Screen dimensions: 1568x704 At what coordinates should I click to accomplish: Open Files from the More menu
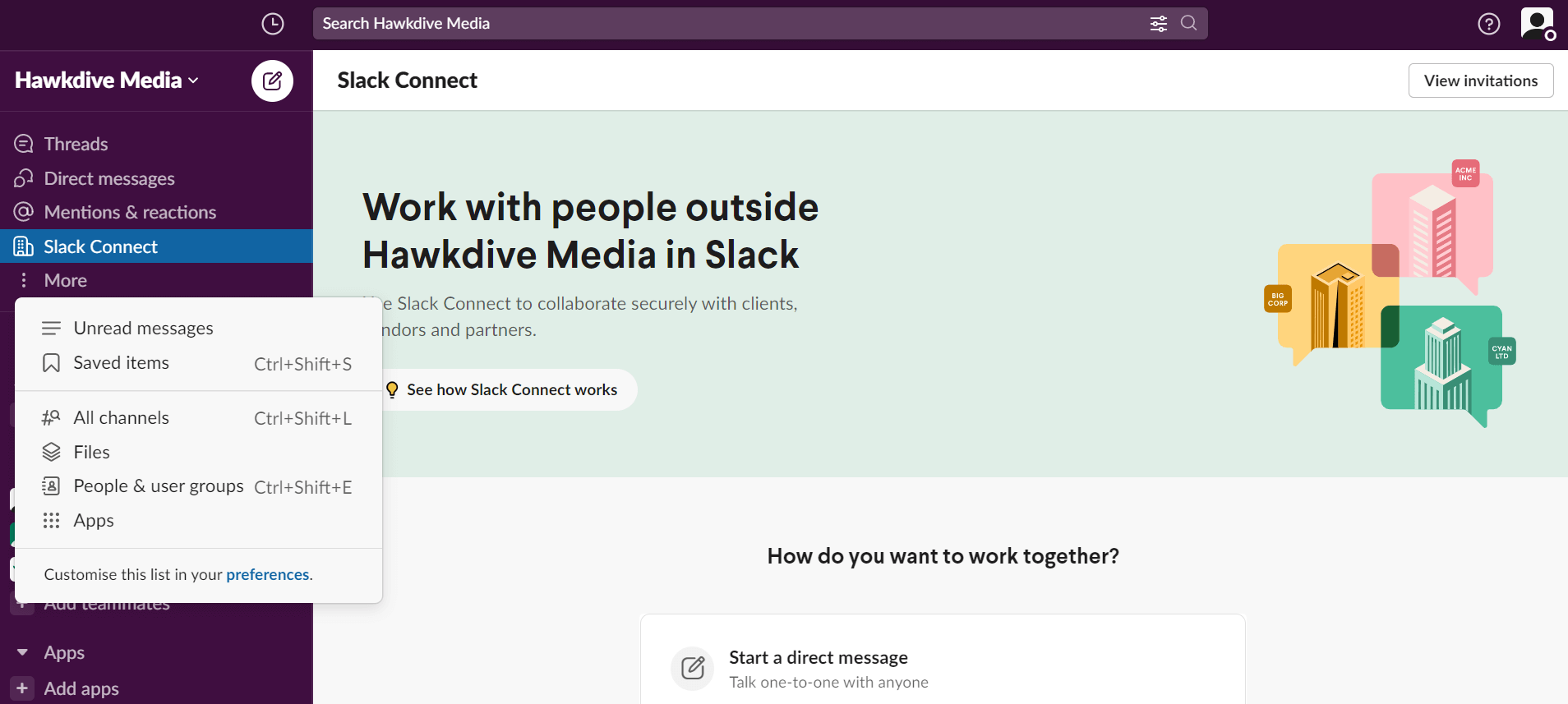pyautogui.click(x=198, y=452)
